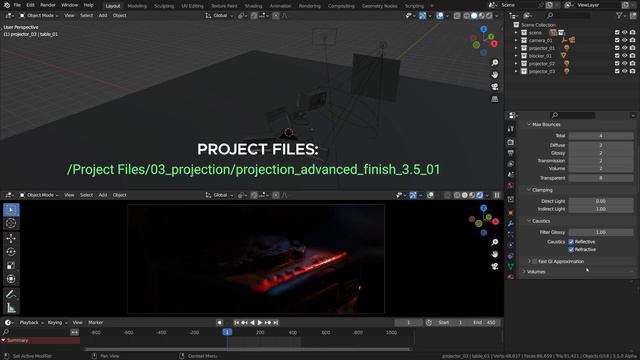This screenshot has height=360, width=640.
Task: Toggle Refractive caustics checkbox
Action: 571,249
